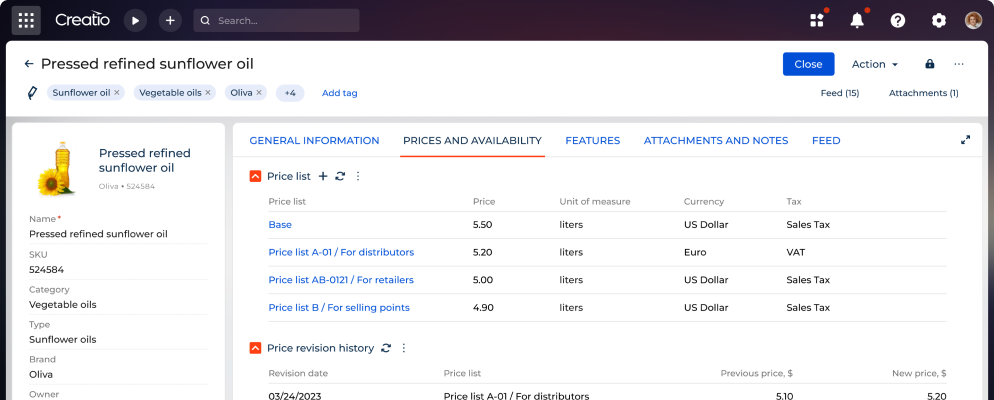Collapse the Price revision history section
The image size is (994, 400).
tap(255, 348)
